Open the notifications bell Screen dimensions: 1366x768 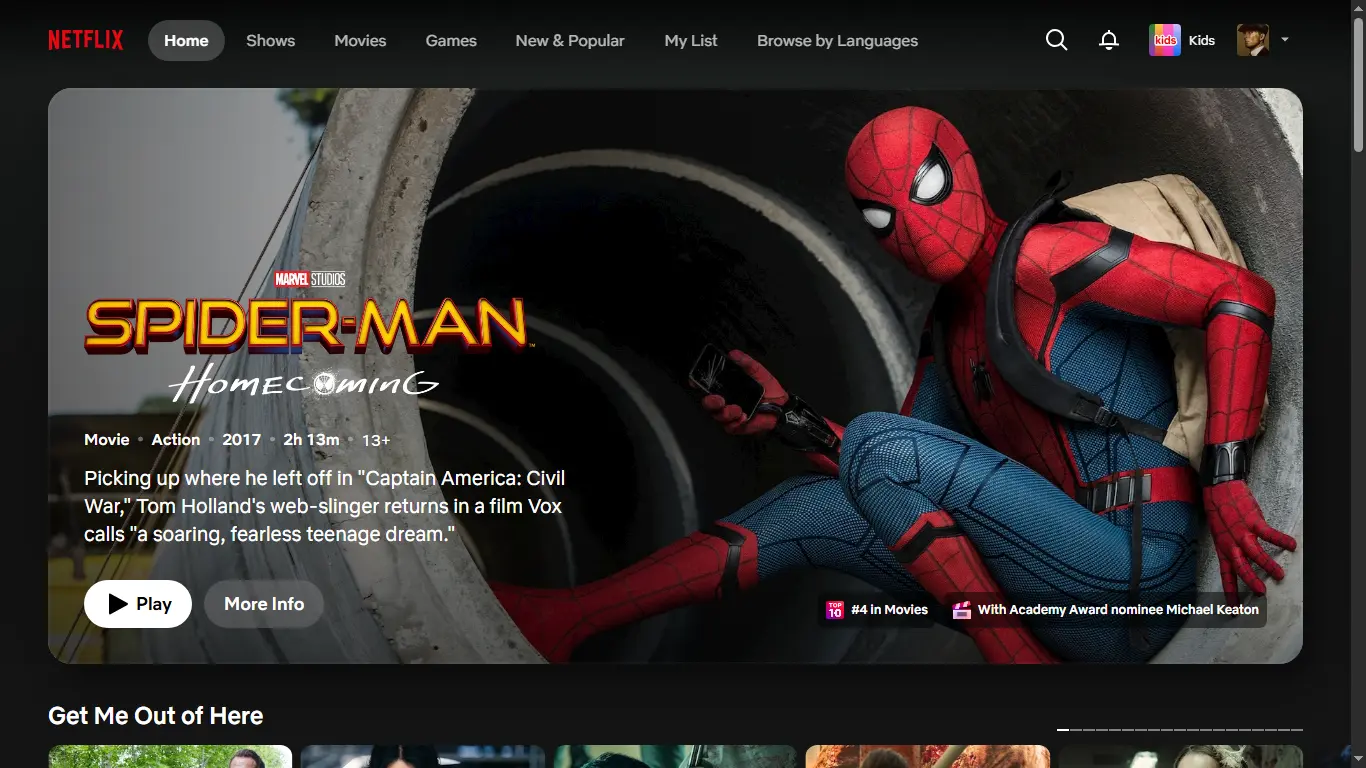pos(1109,40)
